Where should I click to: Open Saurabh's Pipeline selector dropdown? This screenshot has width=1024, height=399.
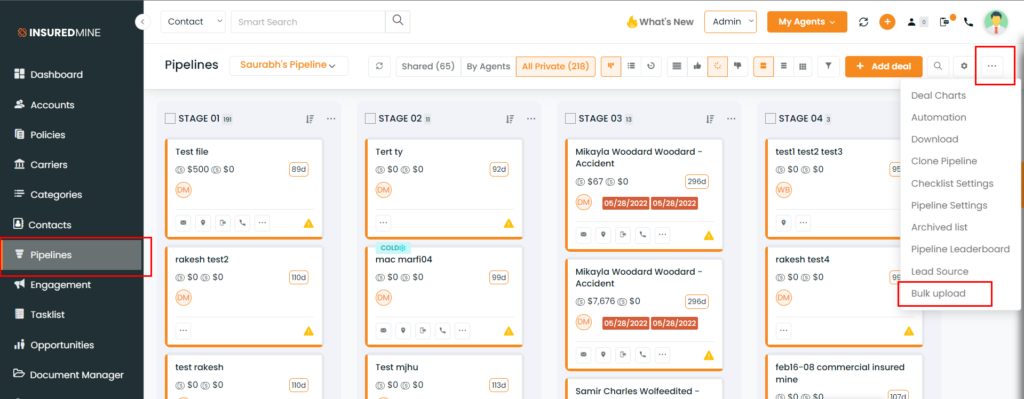pyautogui.click(x=288, y=65)
